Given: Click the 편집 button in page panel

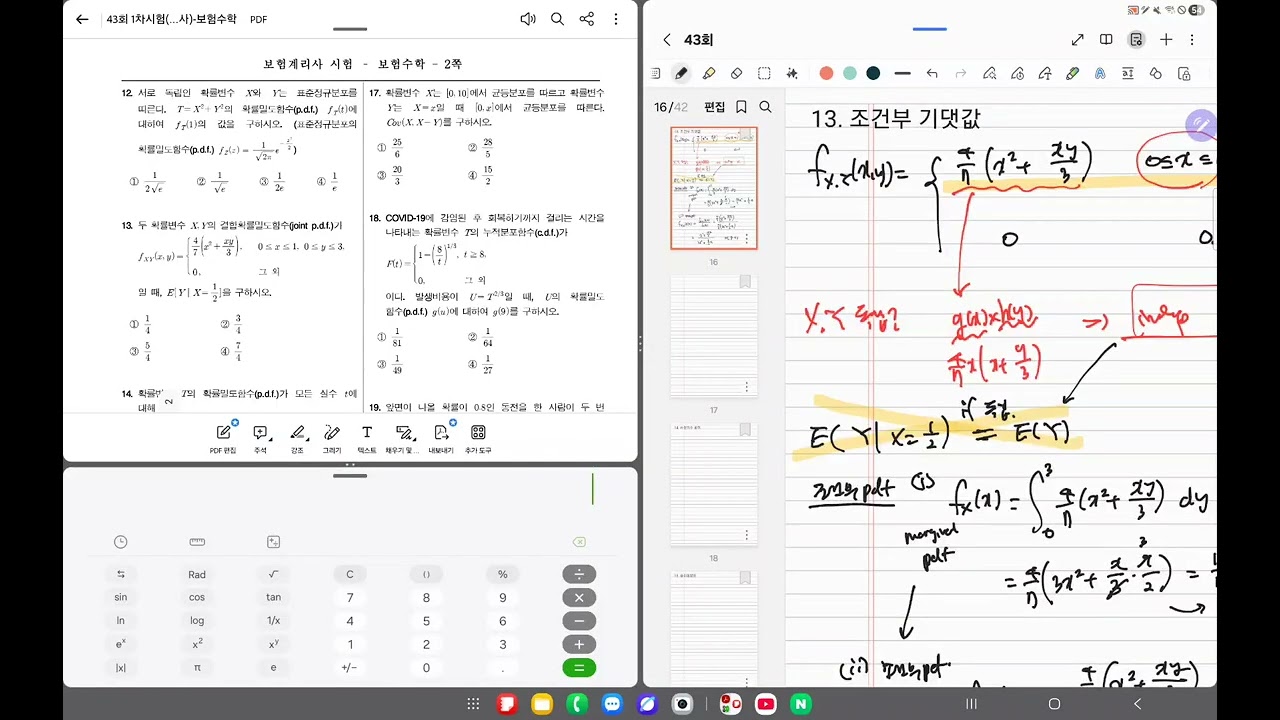Looking at the screenshot, I should click(714, 107).
